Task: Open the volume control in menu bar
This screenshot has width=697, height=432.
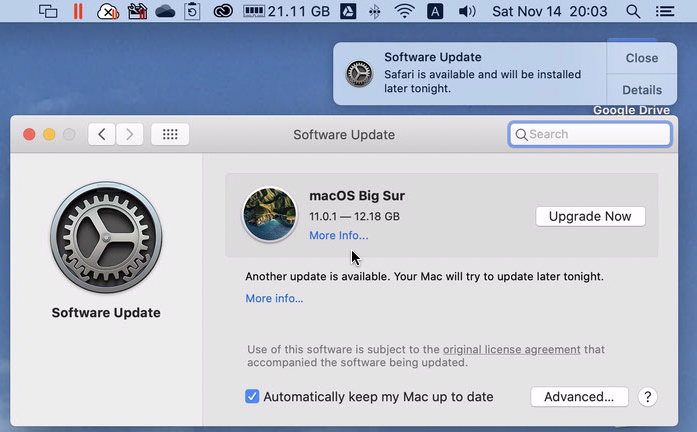Action: 467,12
